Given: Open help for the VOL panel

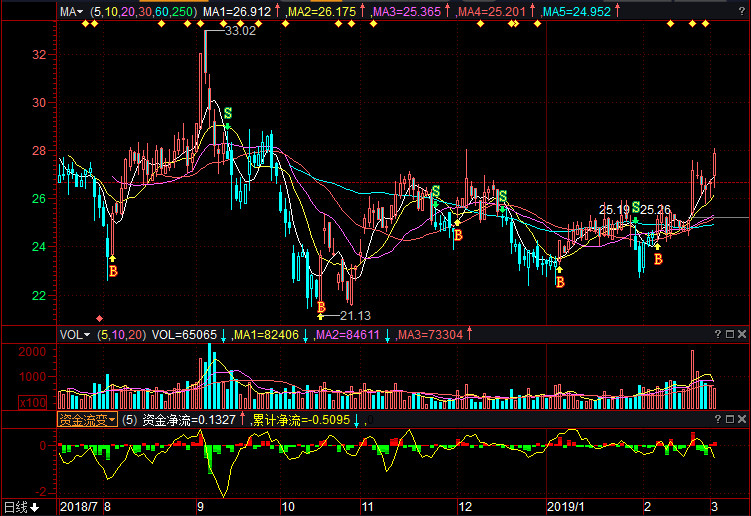Looking at the screenshot, I should [717, 334].
